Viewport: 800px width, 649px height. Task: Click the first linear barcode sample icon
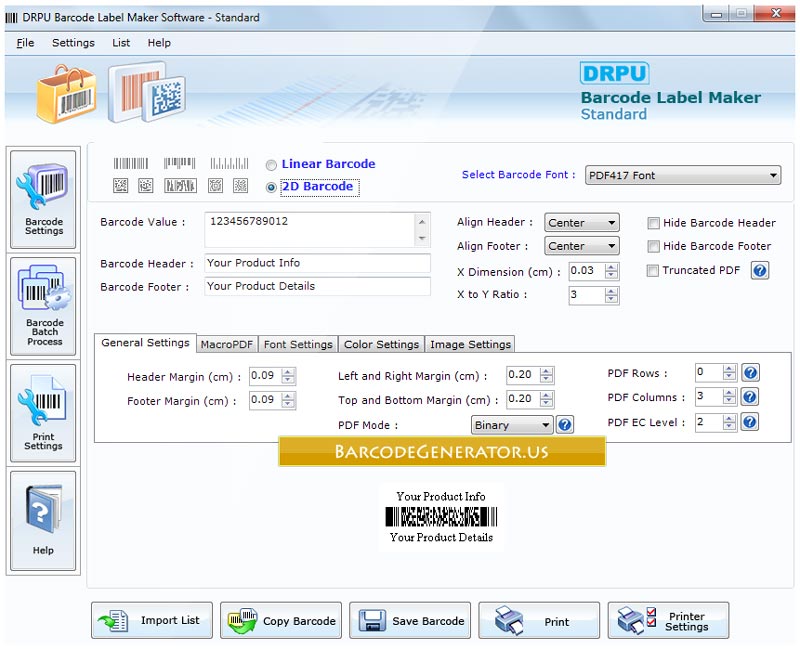(x=131, y=163)
